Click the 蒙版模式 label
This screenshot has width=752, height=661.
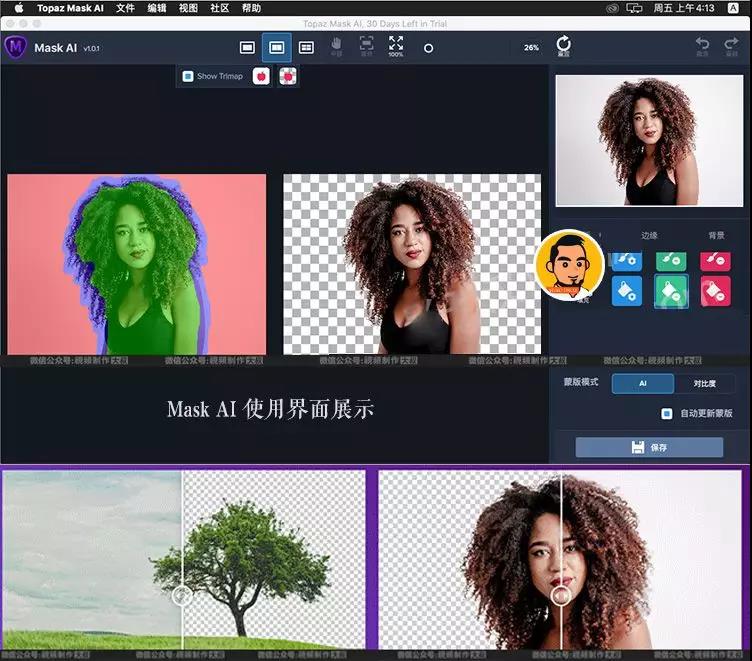click(x=581, y=382)
